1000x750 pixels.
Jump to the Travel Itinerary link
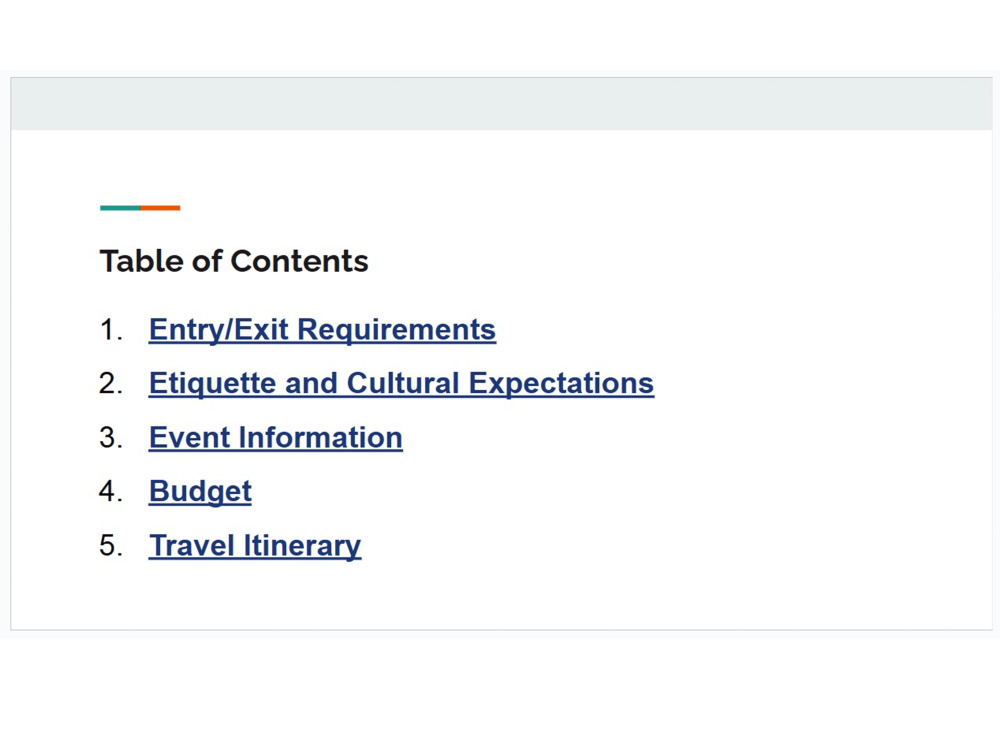255,546
